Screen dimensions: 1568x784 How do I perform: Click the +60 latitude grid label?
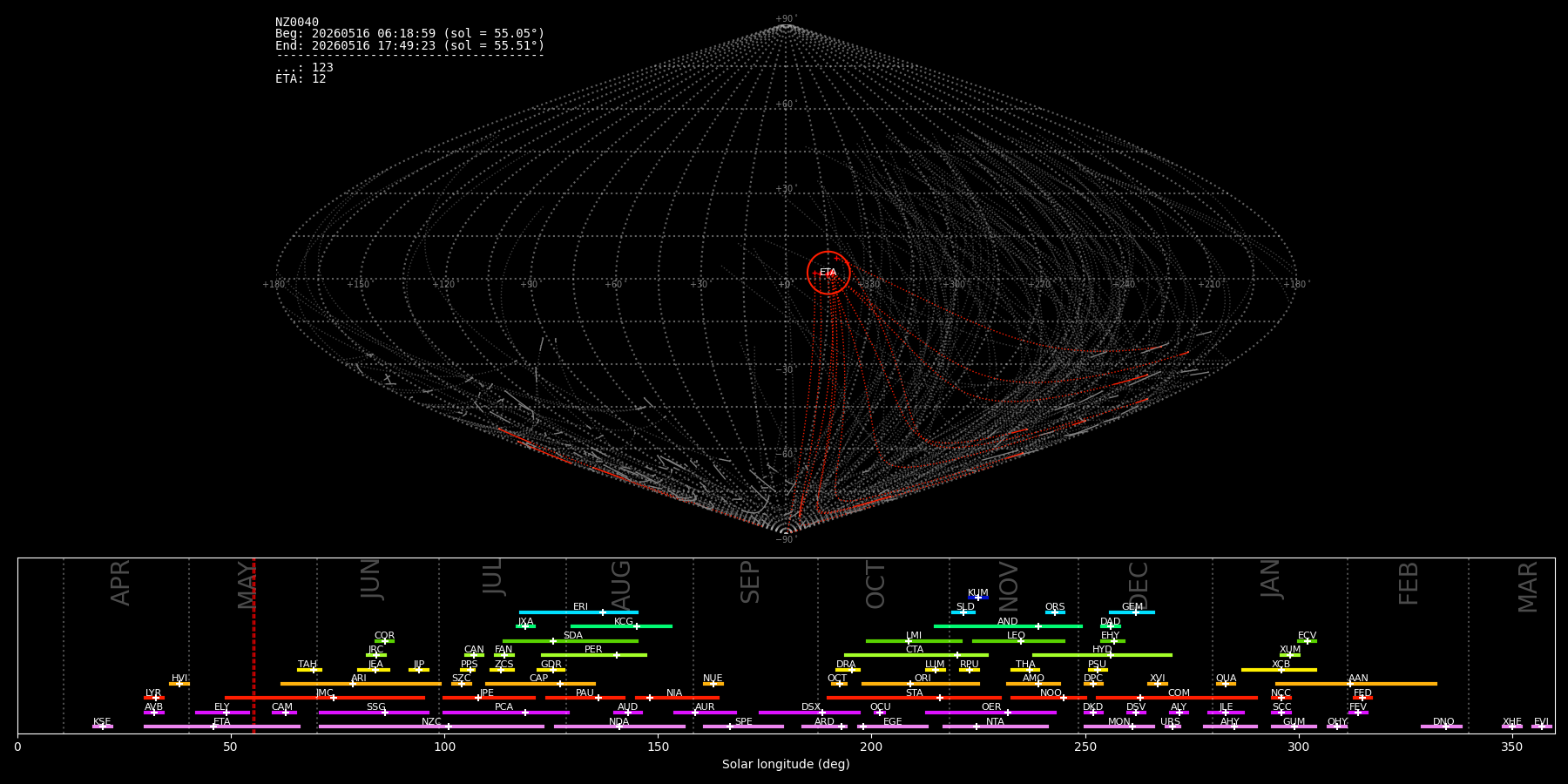pos(785,105)
